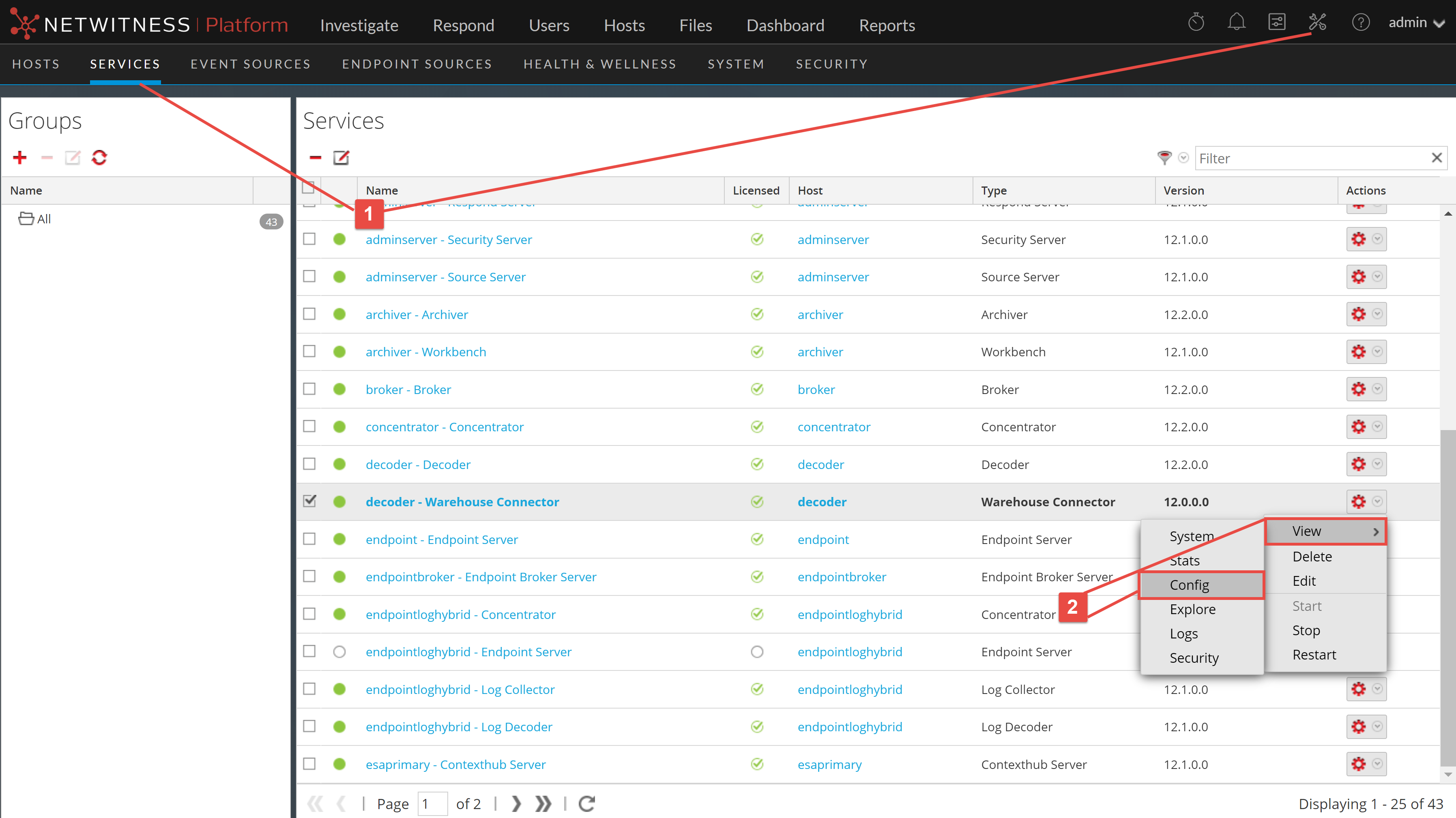Click gear actions for decoder Warehouse Connector
1456x818 pixels.
point(1358,502)
